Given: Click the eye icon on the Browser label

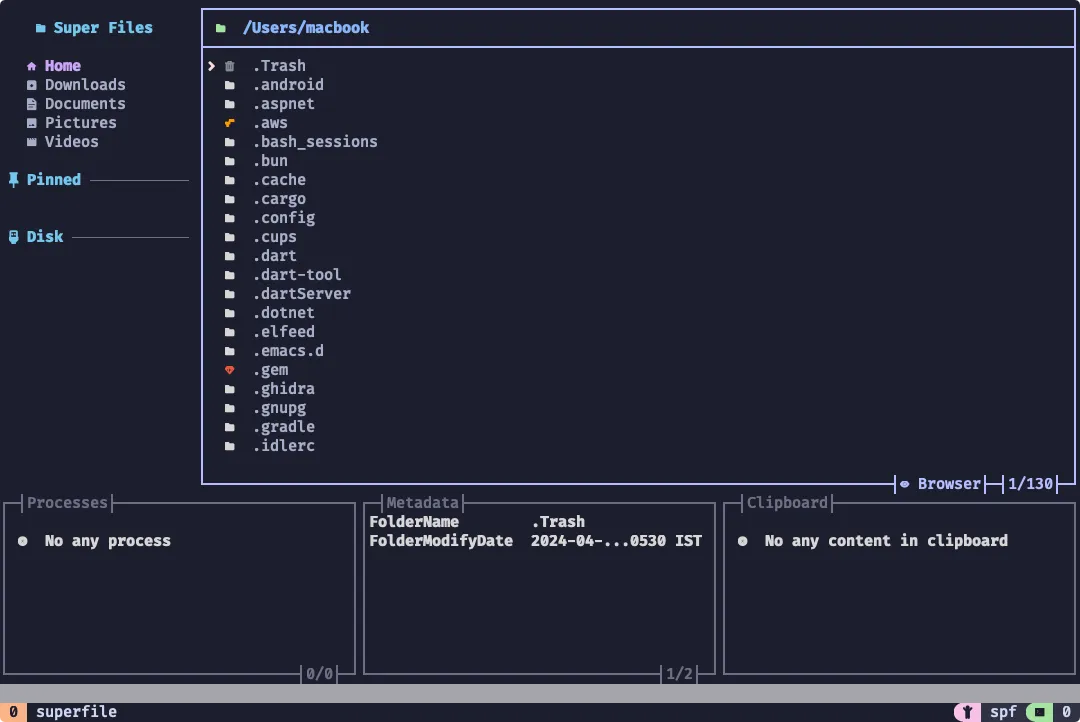Looking at the screenshot, I should tap(906, 484).
